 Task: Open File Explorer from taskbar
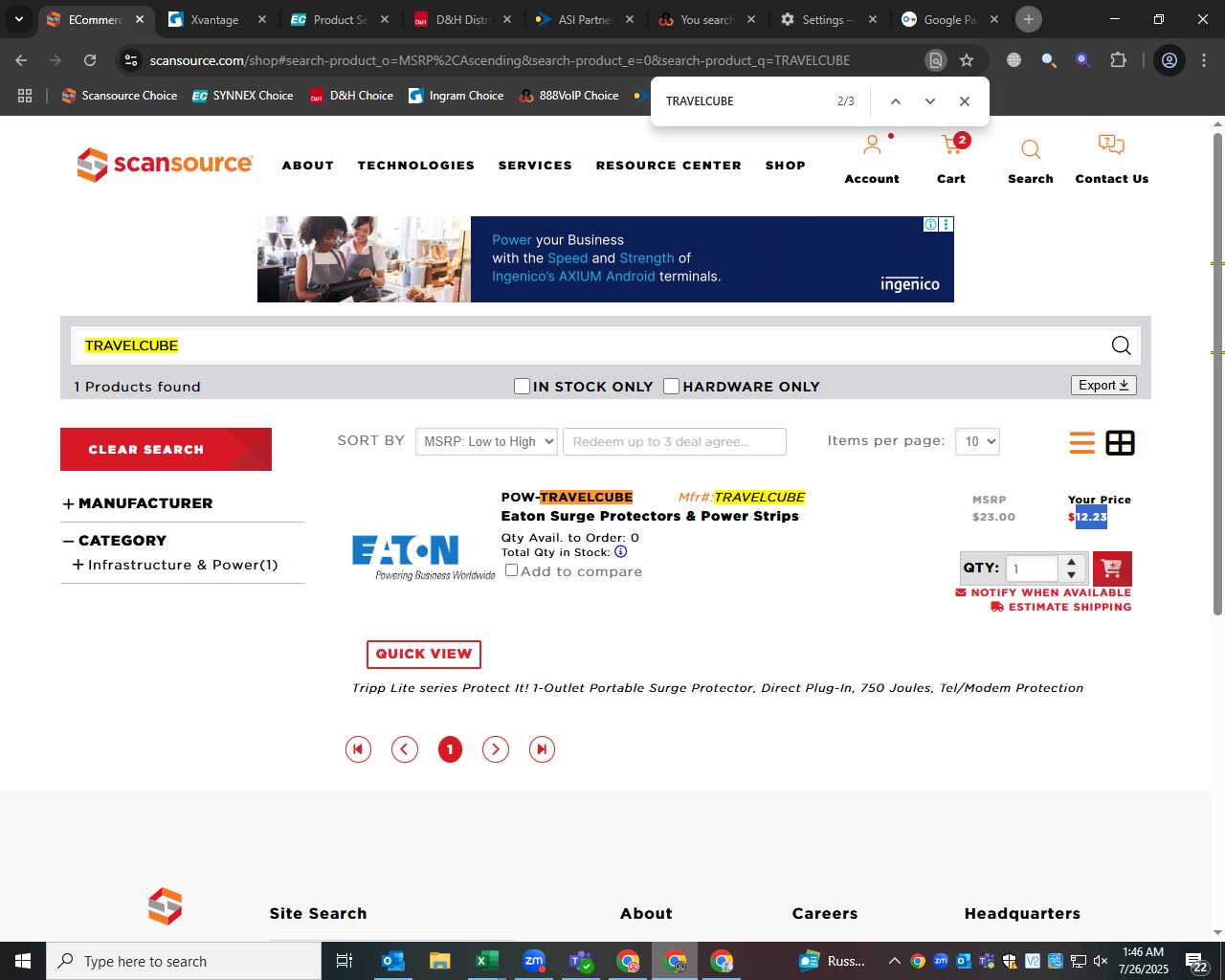coord(439,961)
